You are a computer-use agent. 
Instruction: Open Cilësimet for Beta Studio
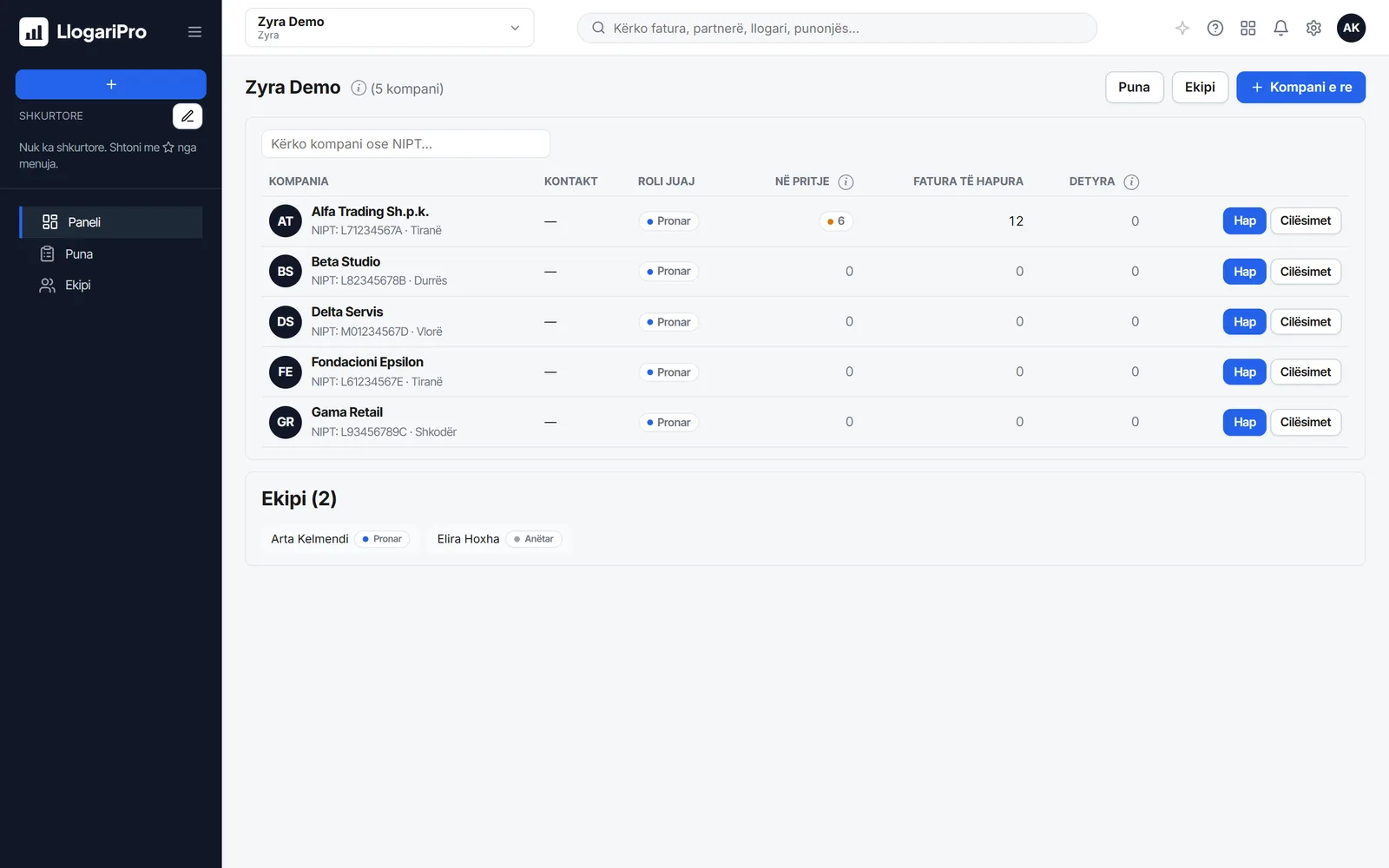tap(1306, 272)
